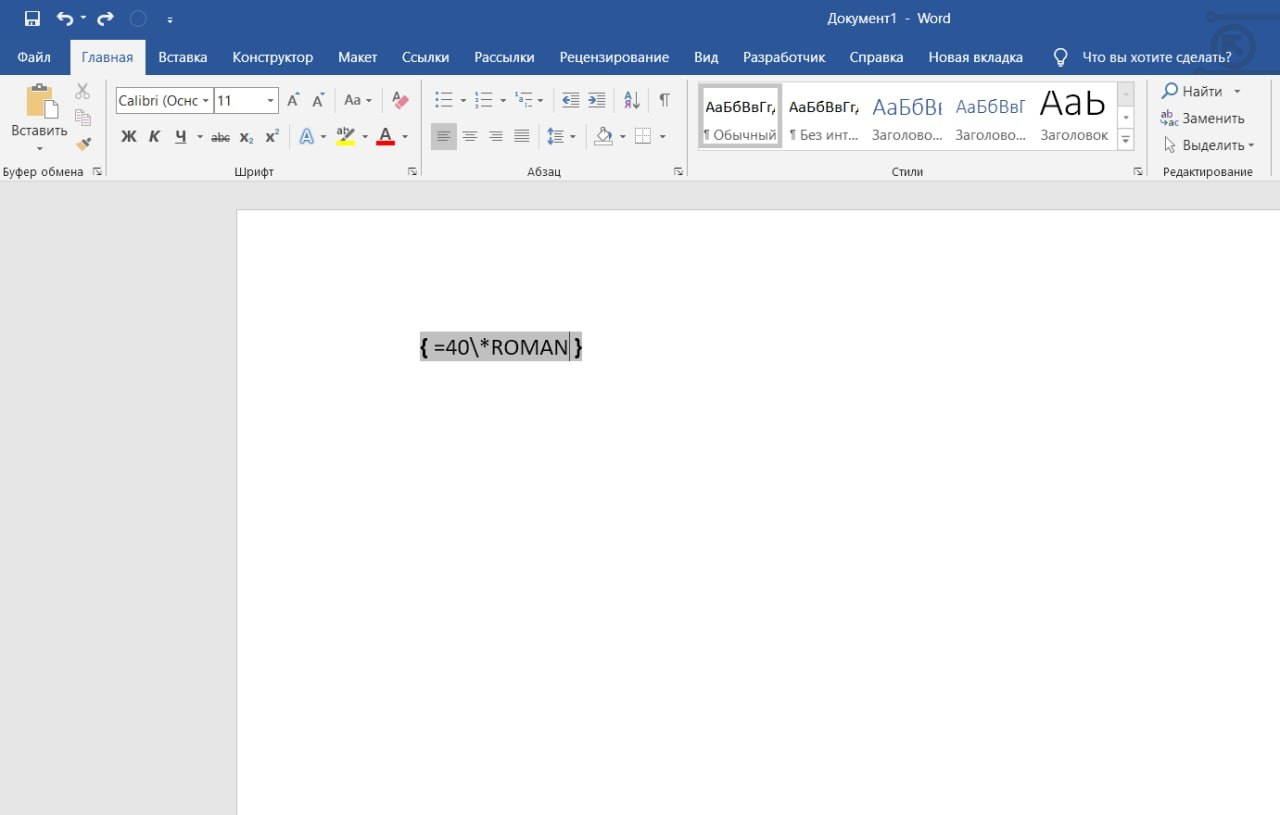The height and width of the screenshot is (815, 1280).
Task: Apply strikethrough formatting
Action: [220, 137]
